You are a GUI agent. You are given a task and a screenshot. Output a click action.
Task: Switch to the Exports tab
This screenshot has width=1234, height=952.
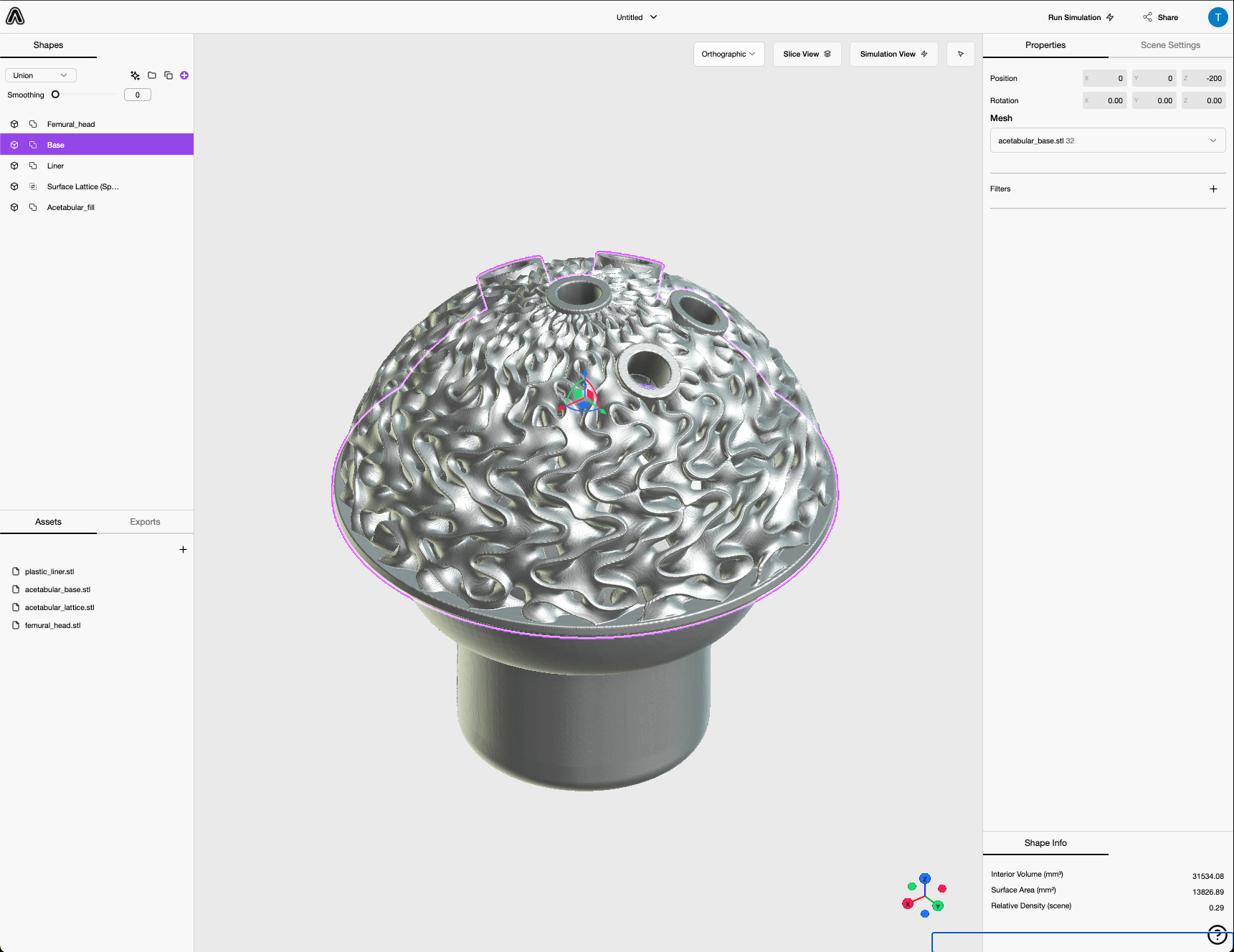(x=145, y=522)
